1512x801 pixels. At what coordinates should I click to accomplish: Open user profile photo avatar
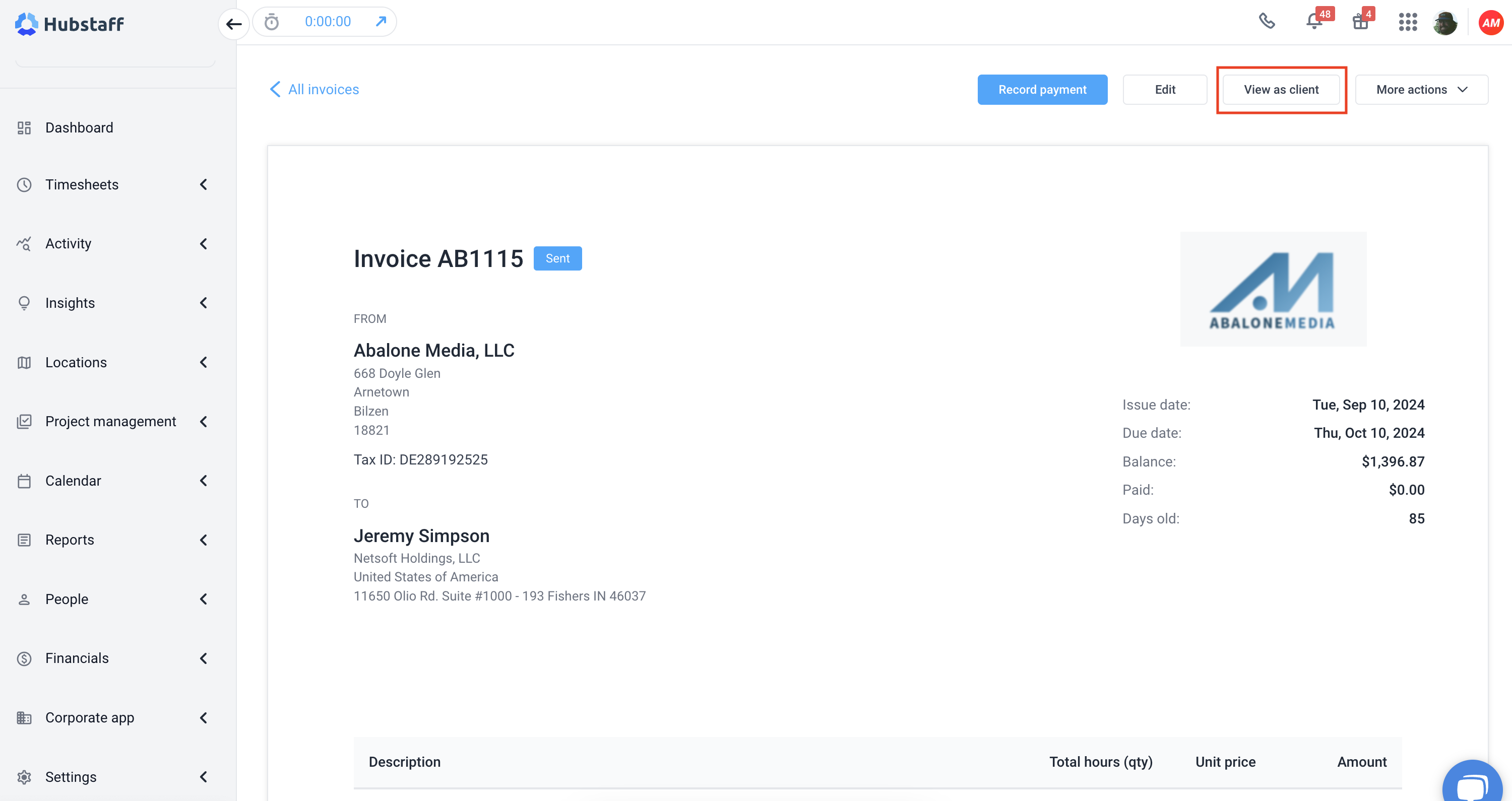1445,23
